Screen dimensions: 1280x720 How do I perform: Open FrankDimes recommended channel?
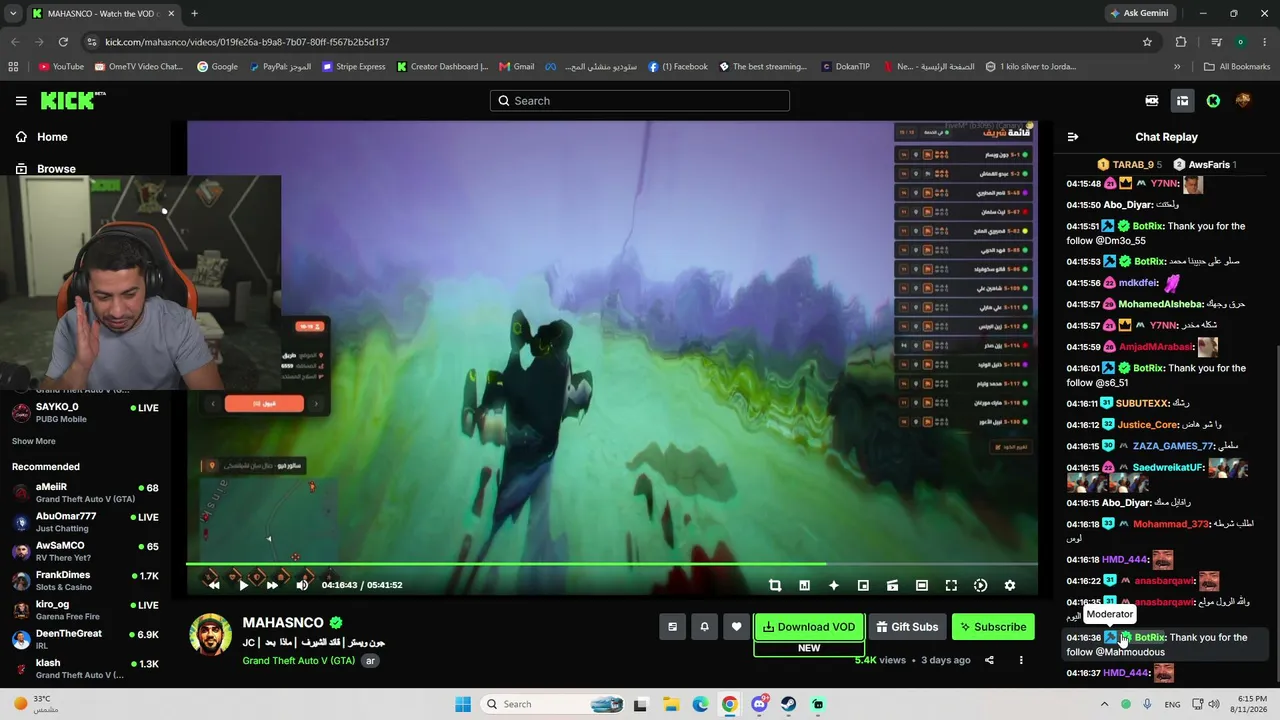(x=85, y=580)
